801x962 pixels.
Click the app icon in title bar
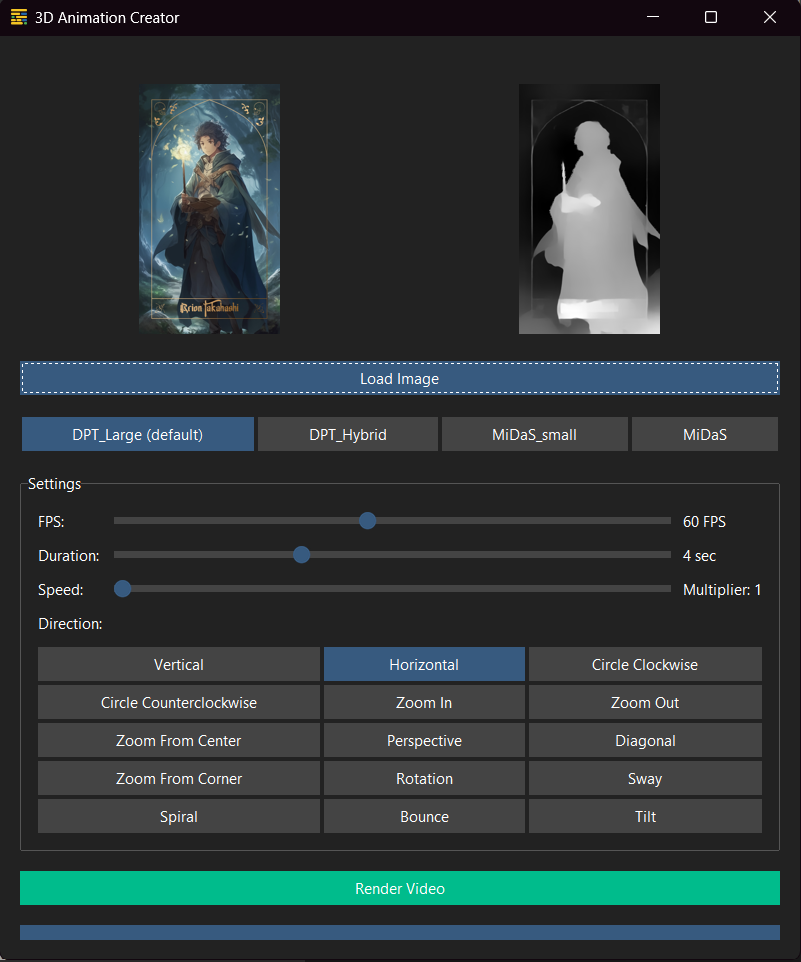pyautogui.click(x=19, y=17)
